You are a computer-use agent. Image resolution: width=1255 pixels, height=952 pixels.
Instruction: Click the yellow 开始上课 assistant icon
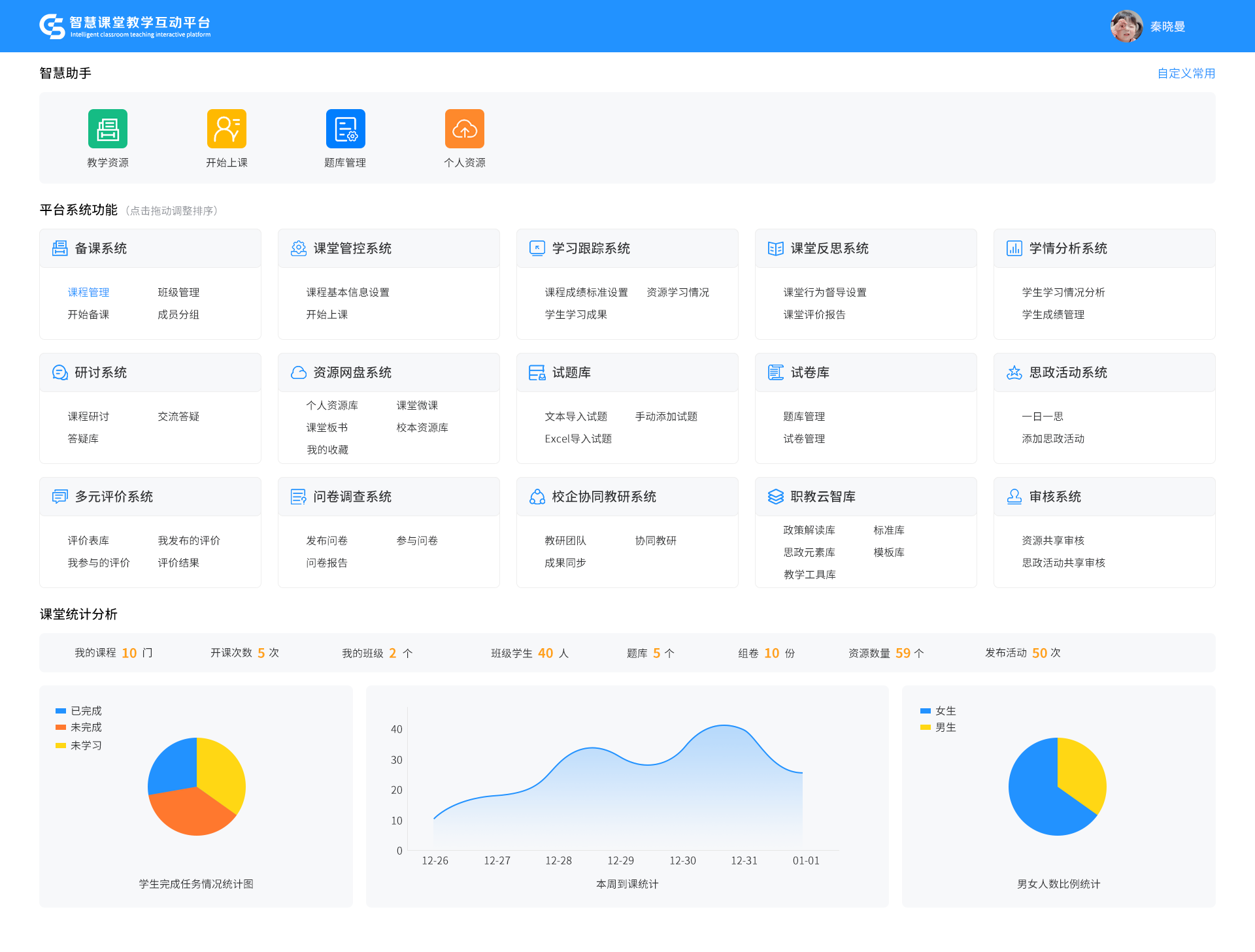coord(227,129)
